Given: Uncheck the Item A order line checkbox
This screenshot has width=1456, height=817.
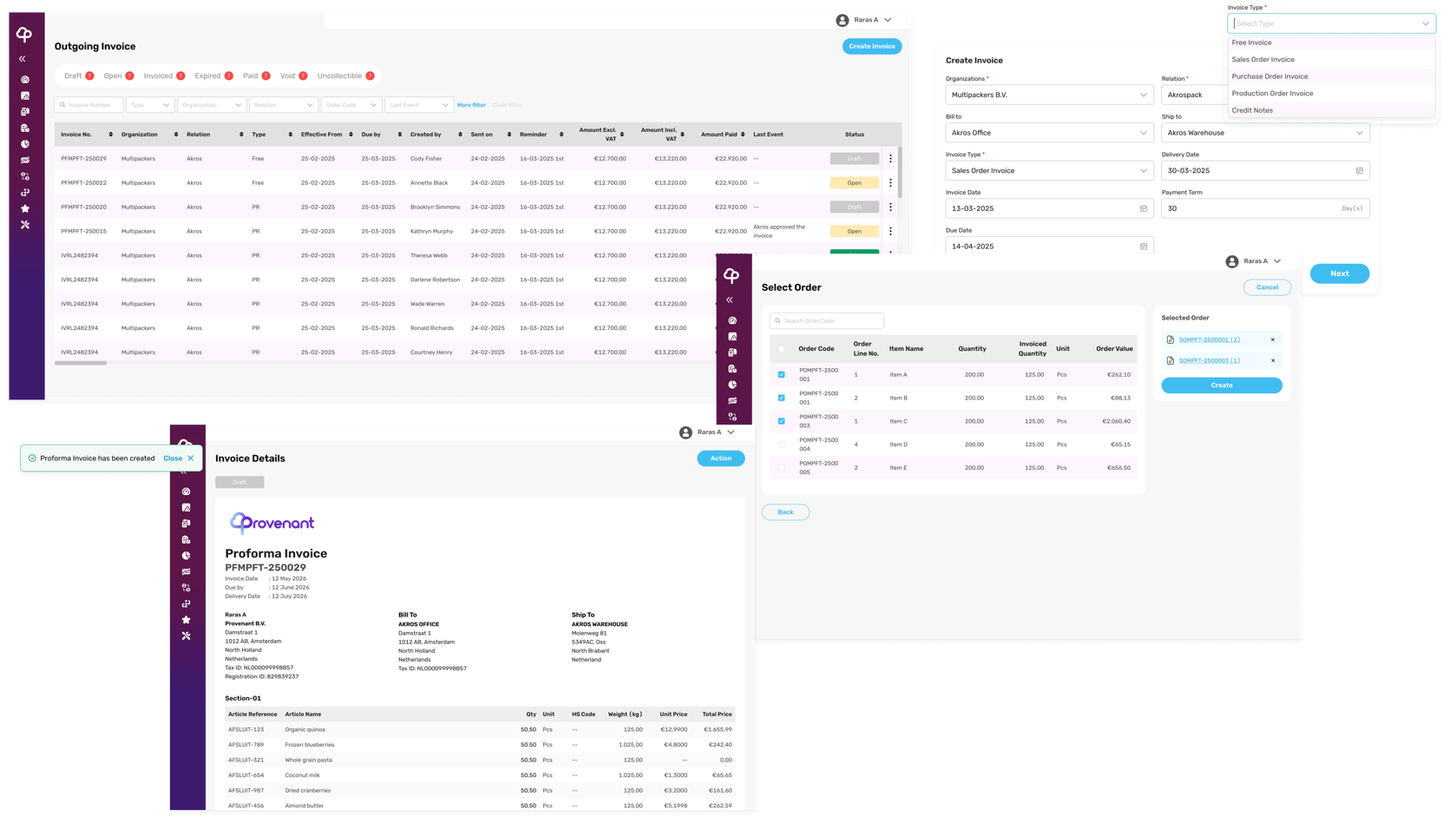Looking at the screenshot, I should [782, 375].
